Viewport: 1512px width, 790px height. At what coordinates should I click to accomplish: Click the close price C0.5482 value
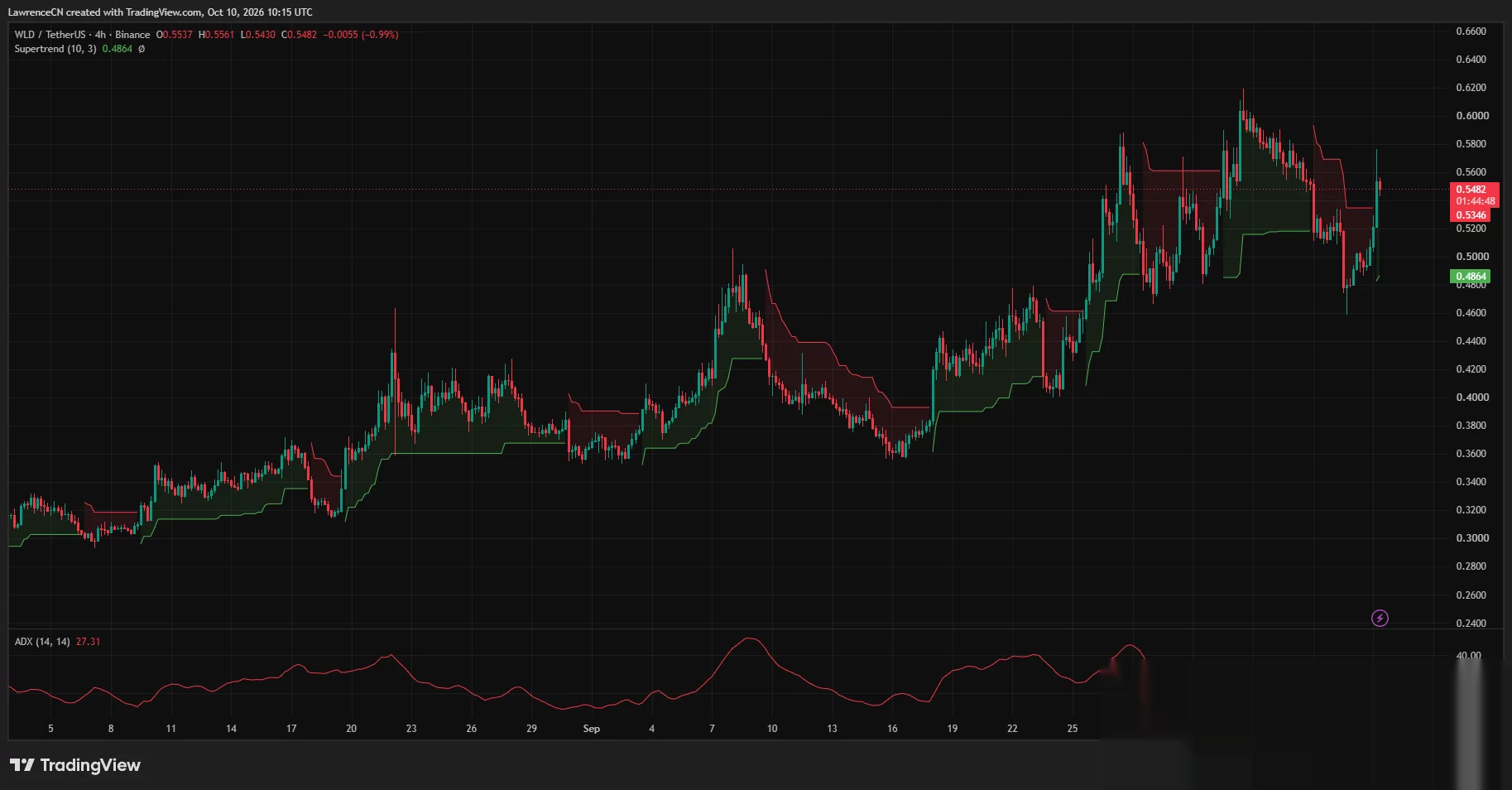(300, 35)
